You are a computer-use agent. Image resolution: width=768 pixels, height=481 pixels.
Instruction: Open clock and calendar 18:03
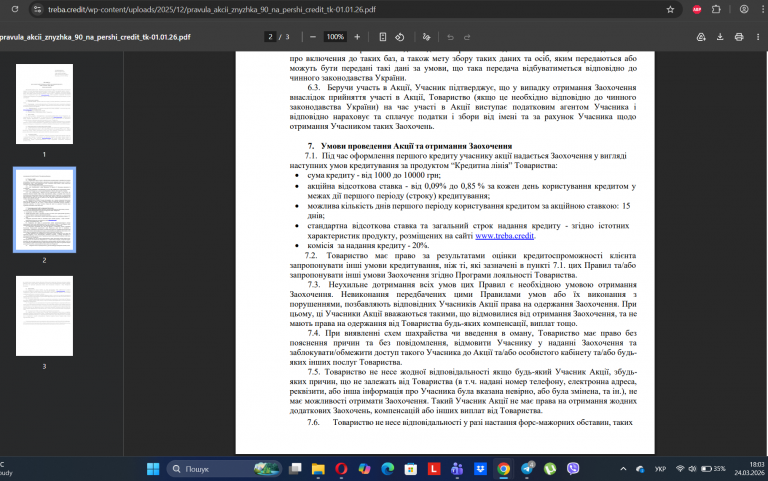[x=749, y=469]
